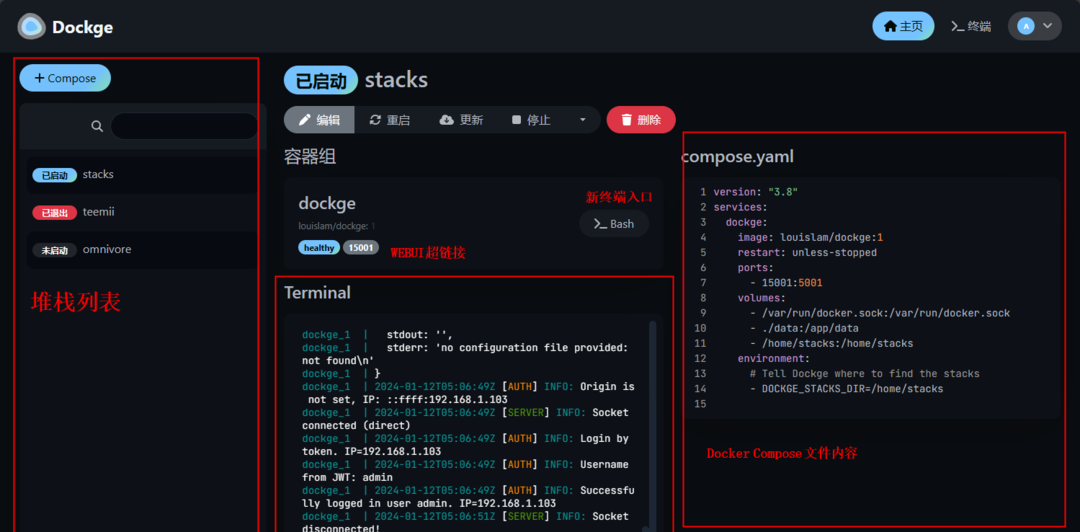
Task: Click the 编辑 edit button
Action: click(320, 120)
